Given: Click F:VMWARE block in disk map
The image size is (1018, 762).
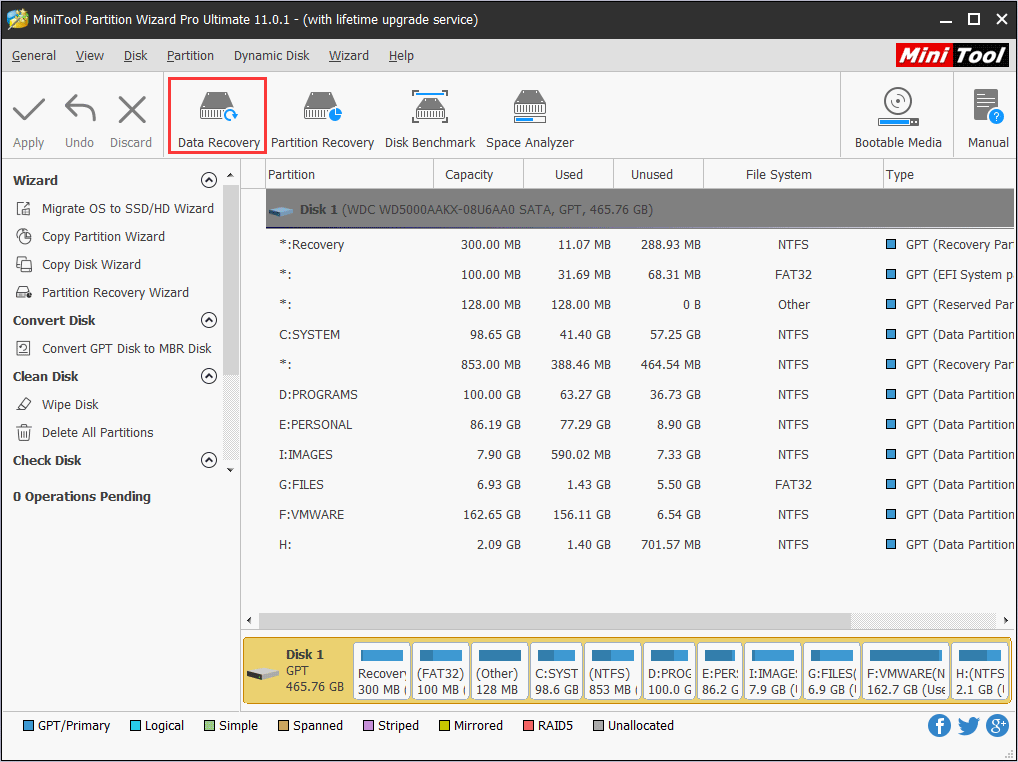Looking at the screenshot, I should 905,673.
